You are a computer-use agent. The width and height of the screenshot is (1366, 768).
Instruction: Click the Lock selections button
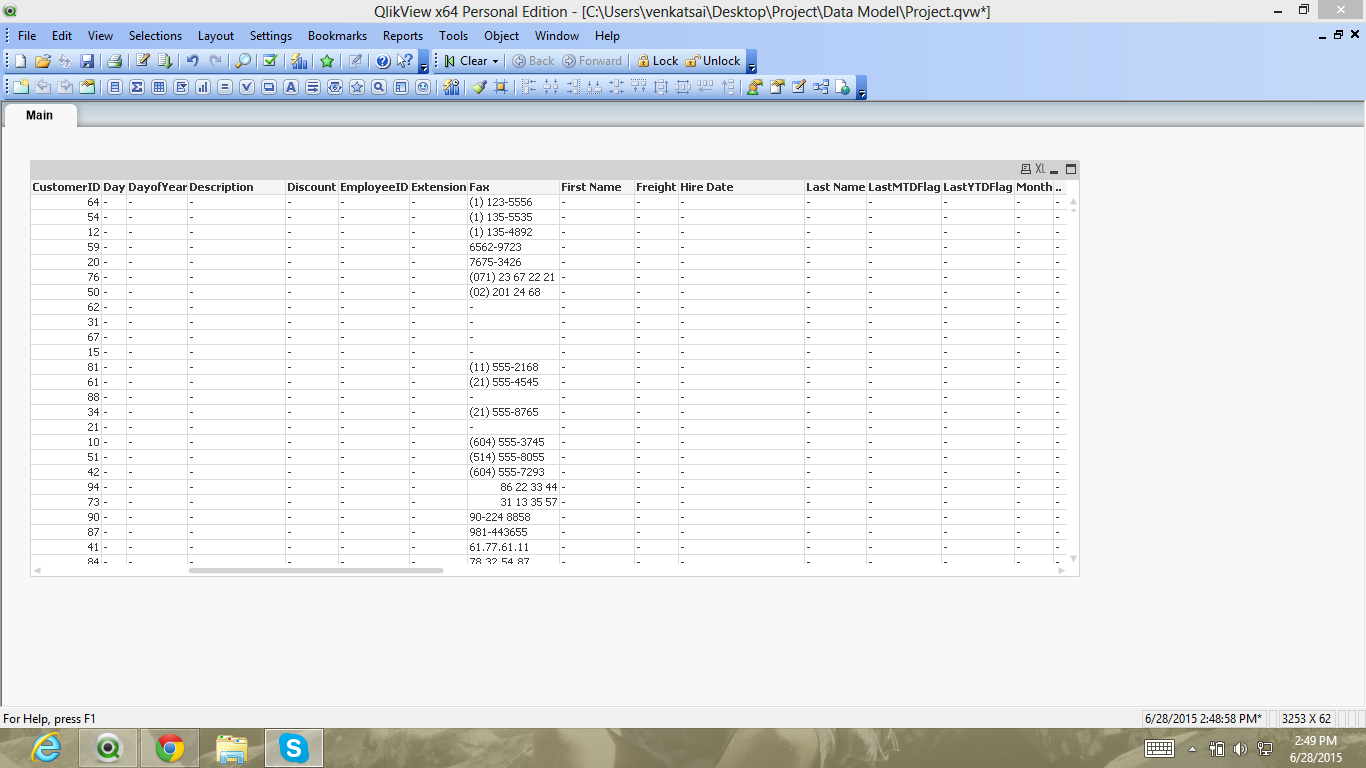tap(657, 61)
